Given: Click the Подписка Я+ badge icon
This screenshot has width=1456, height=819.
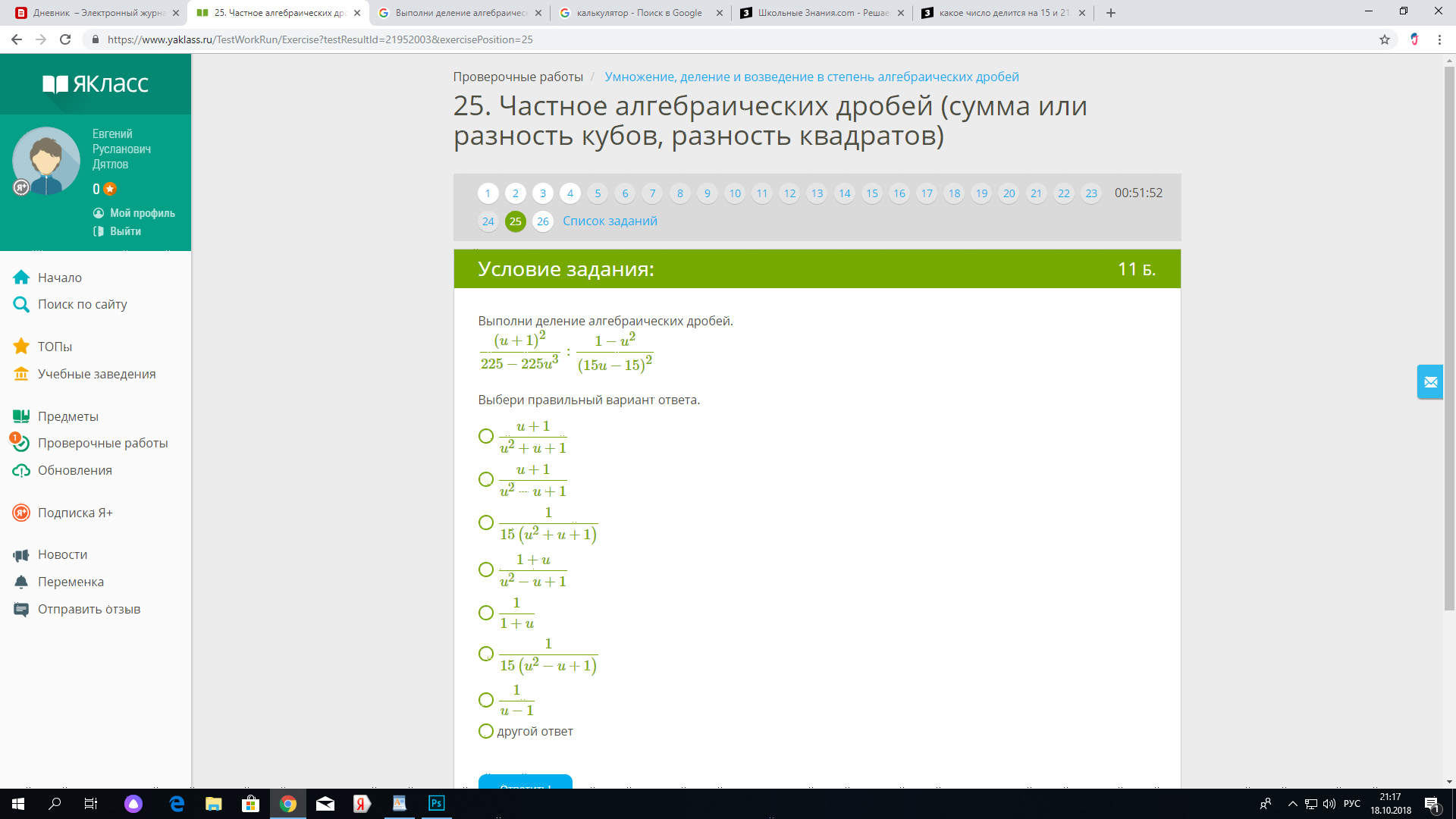Looking at the screenshot, I should click(x=21, y=513).
